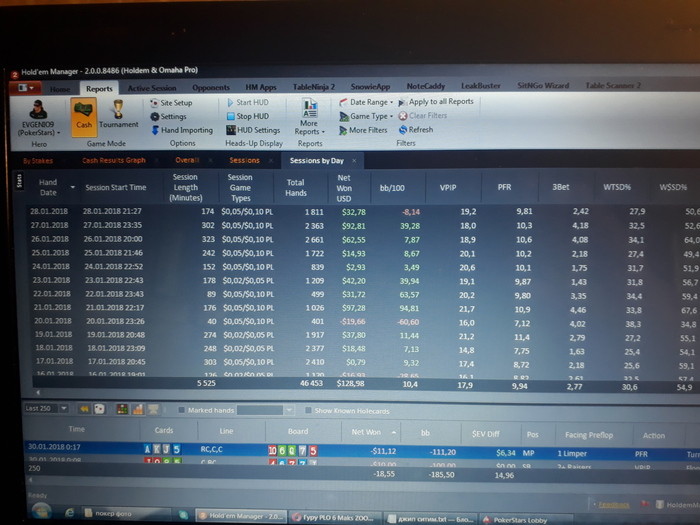Open the HM Apps tab

point(261,87)
